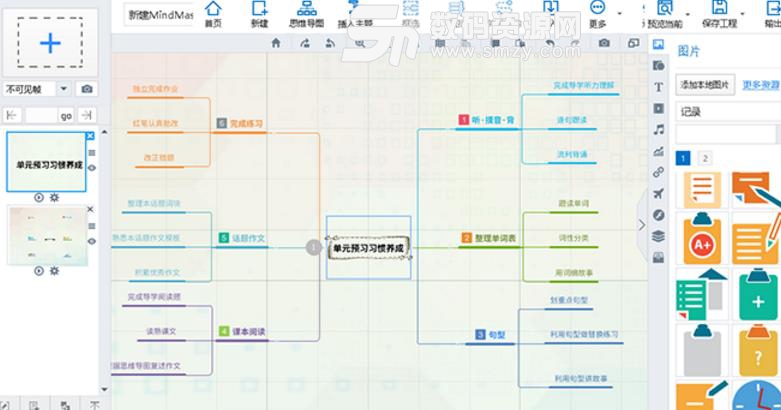Click the frame number input field
The height and width of the screenshot is (410, 781).
(x=41, y=116)
